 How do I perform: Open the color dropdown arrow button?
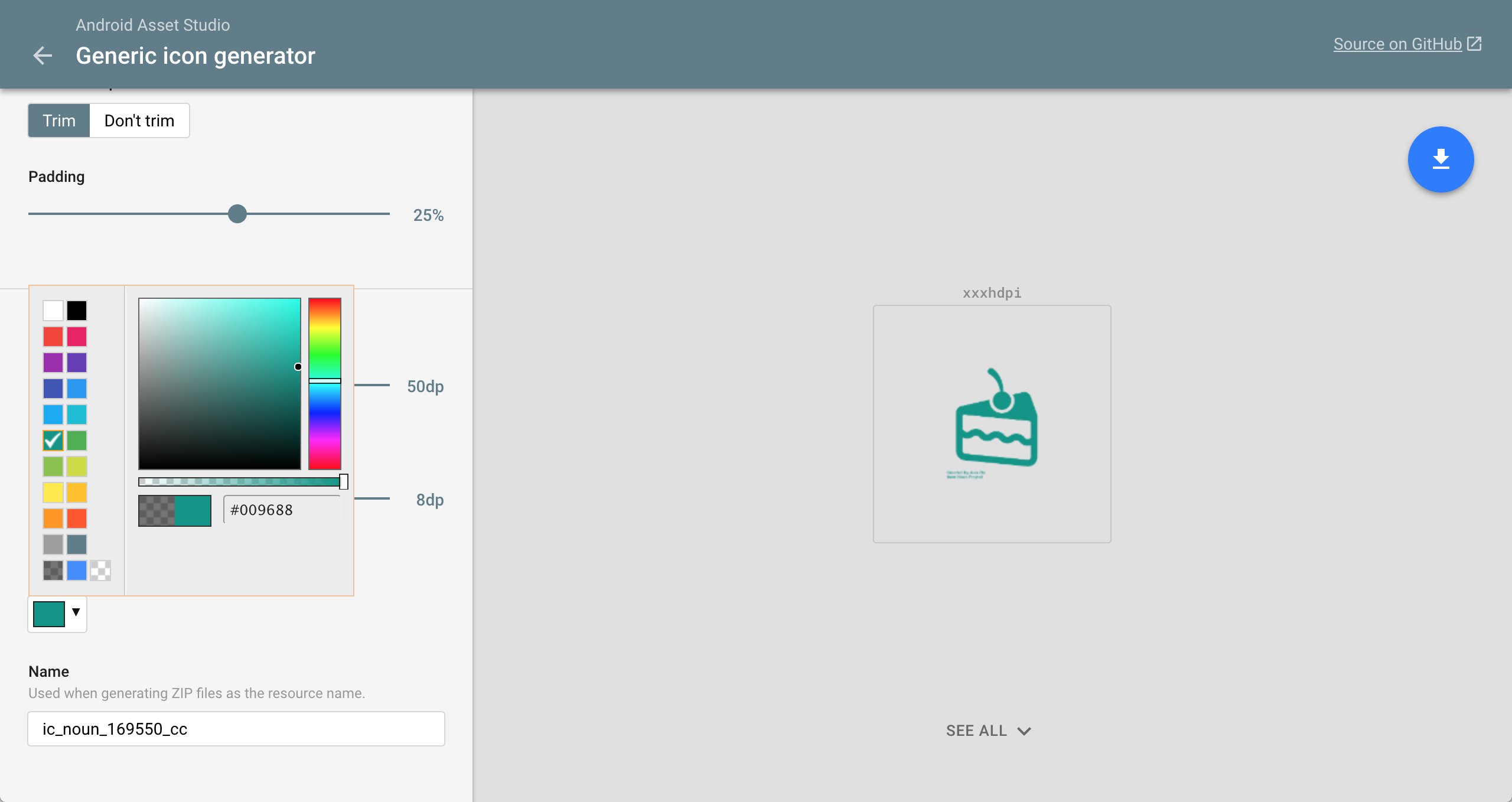pos(76,612)
